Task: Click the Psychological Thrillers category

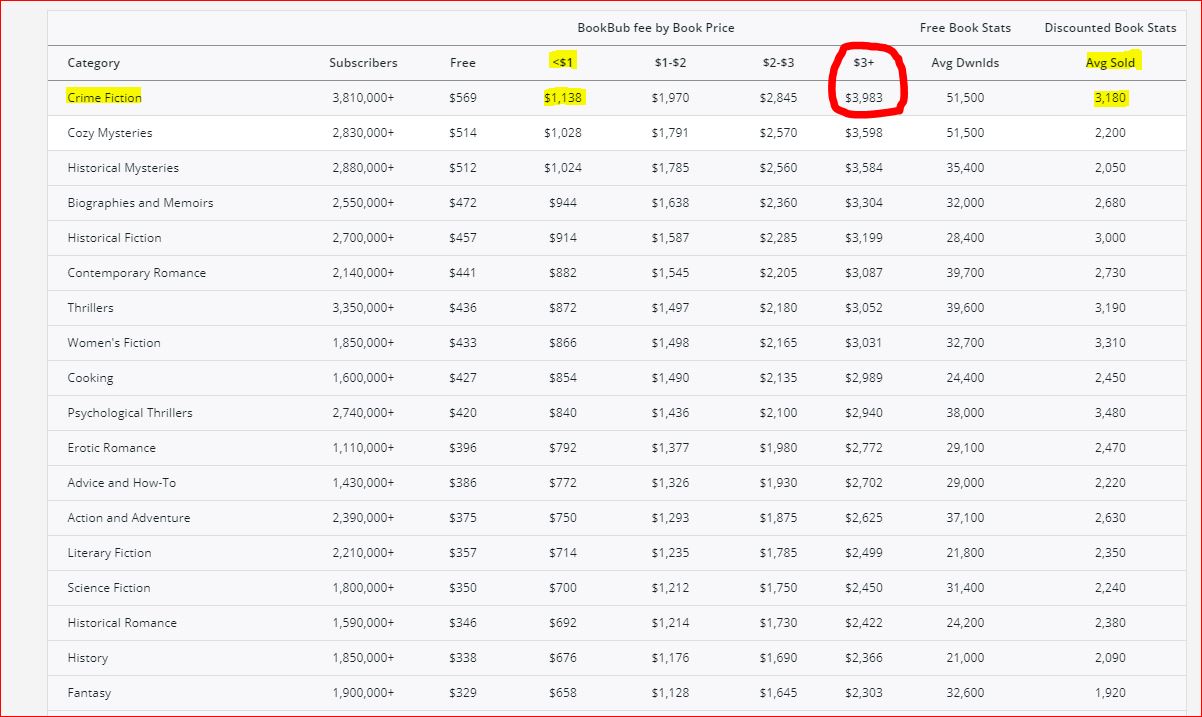Action: [130, 413]
